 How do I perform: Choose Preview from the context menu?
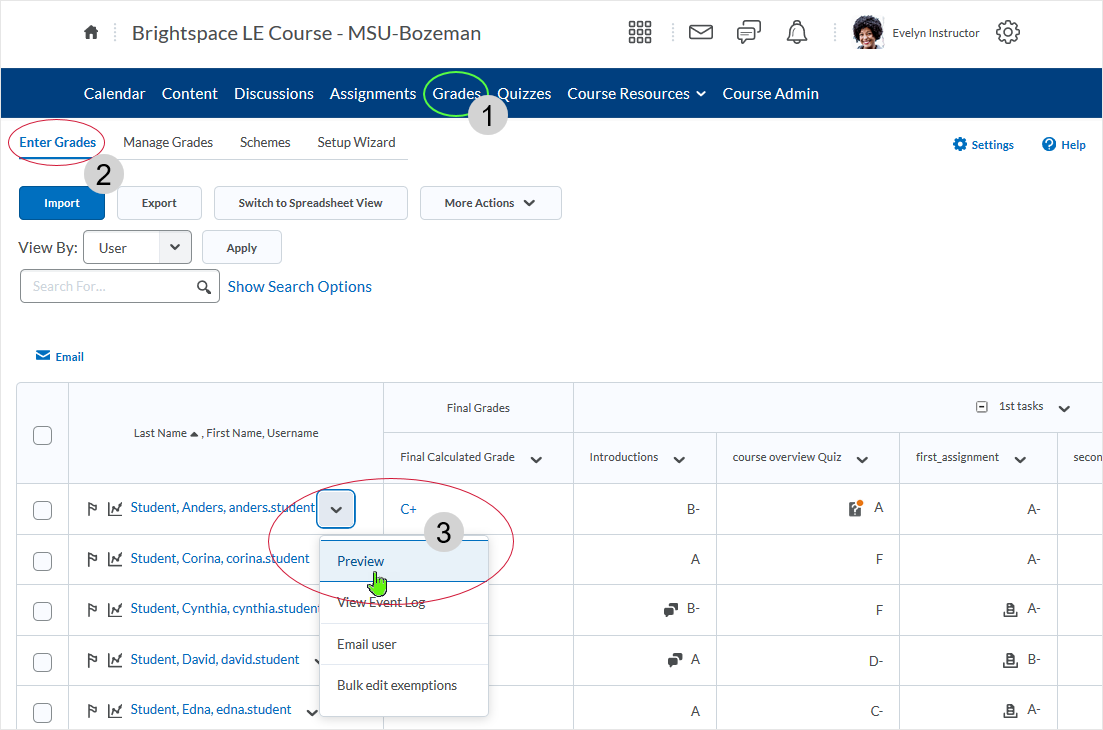coord(404,561)
